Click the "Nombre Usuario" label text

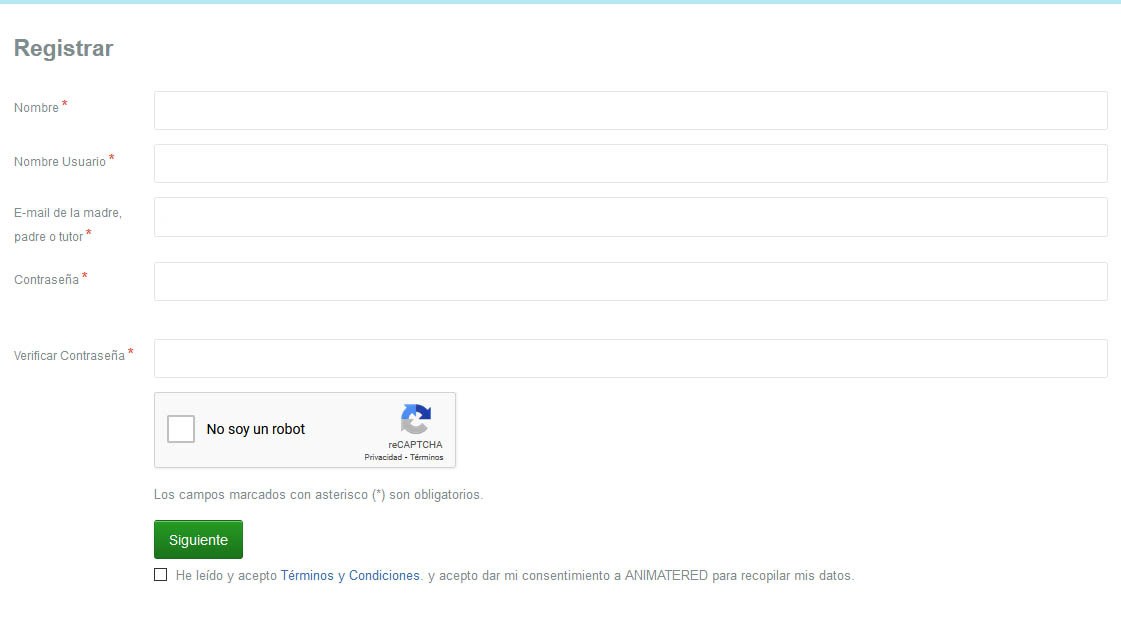pyautogui.click(x=60, y=162)
